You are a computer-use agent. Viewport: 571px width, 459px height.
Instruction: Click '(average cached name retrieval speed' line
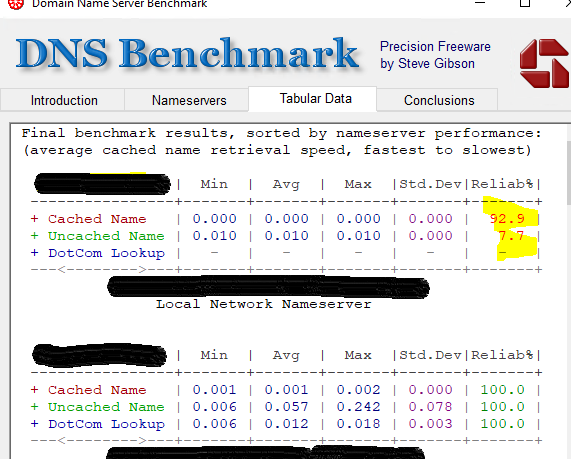pos(277,150)
